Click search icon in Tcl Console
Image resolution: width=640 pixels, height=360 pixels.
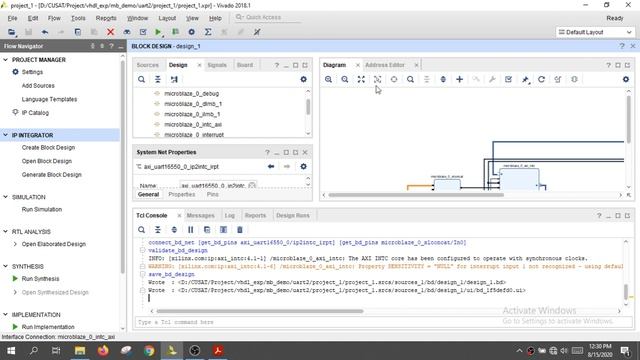[x=141, y=230]
